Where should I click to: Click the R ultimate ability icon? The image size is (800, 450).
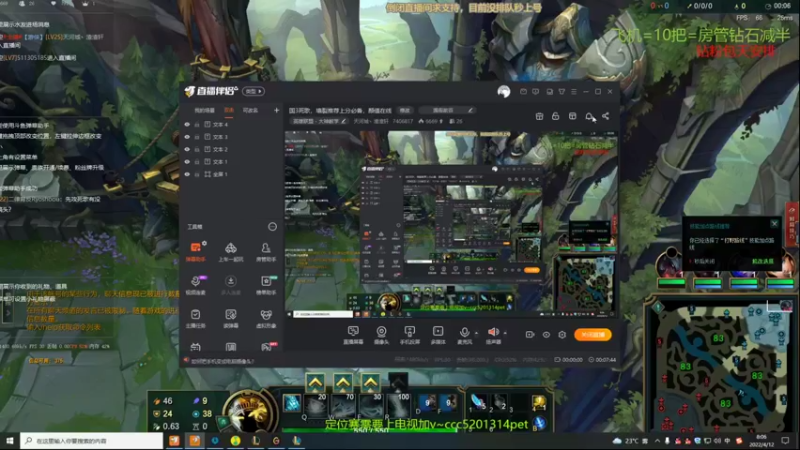(398, 404)
